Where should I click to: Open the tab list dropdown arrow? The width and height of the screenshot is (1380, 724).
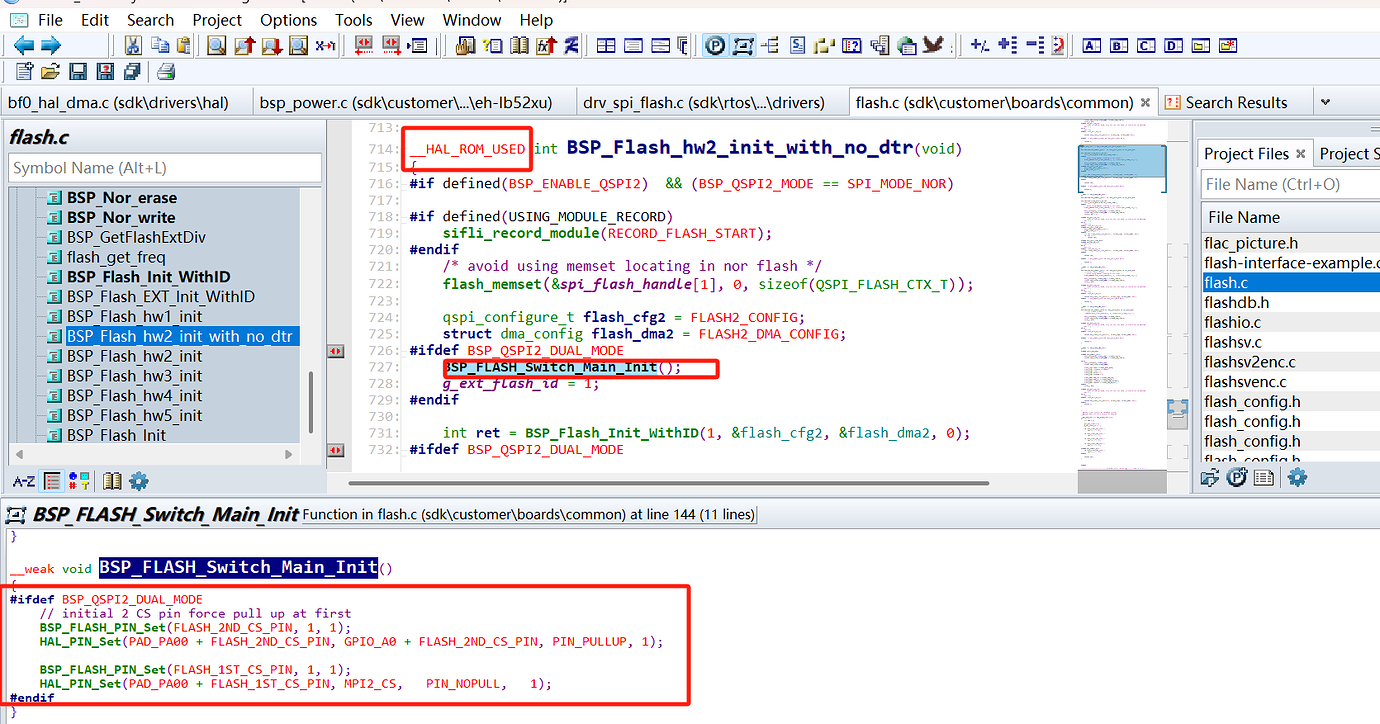pyautogui.click(x=1325, y=102)
